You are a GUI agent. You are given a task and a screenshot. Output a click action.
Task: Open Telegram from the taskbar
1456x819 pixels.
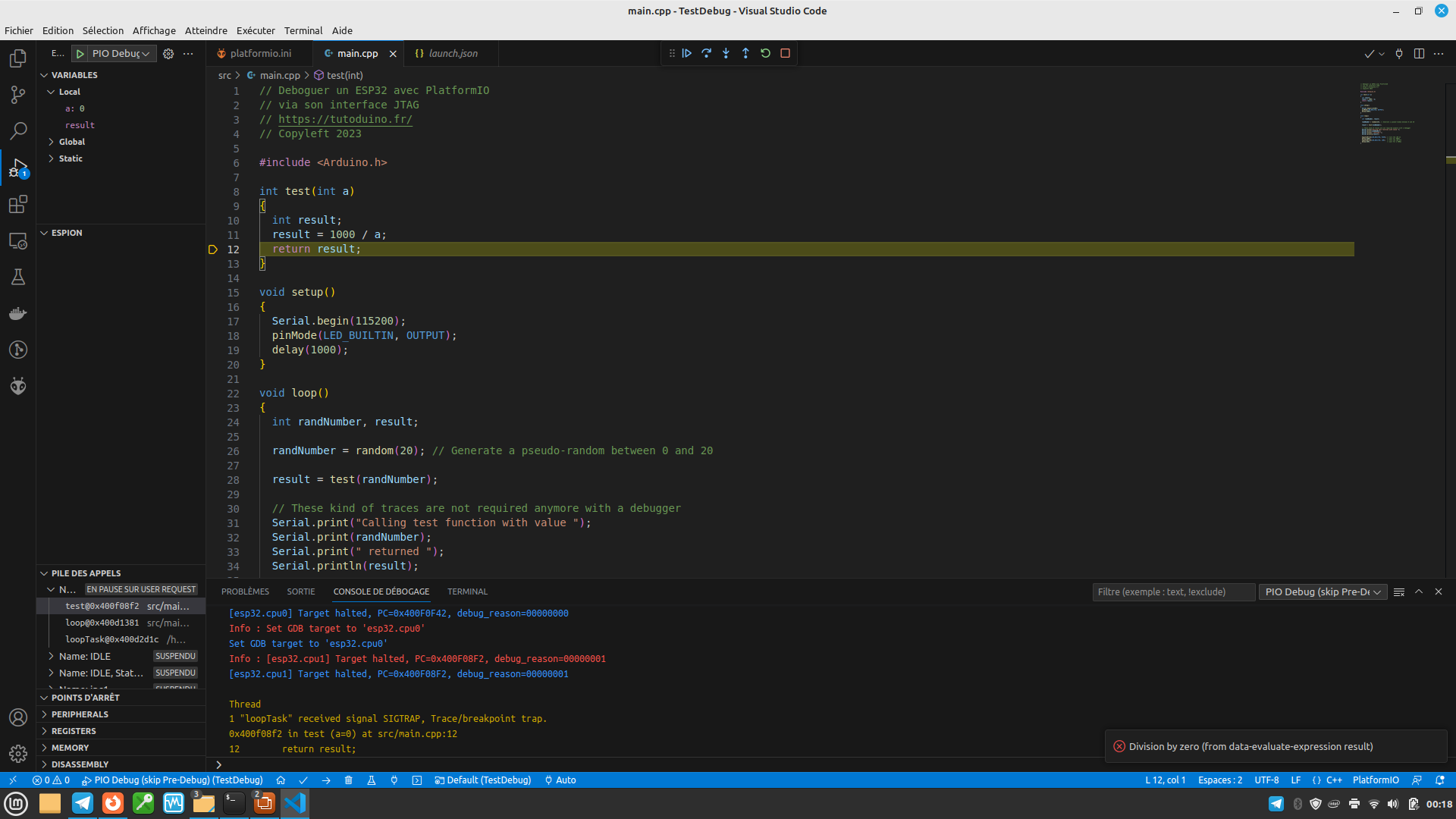point(83,803)
